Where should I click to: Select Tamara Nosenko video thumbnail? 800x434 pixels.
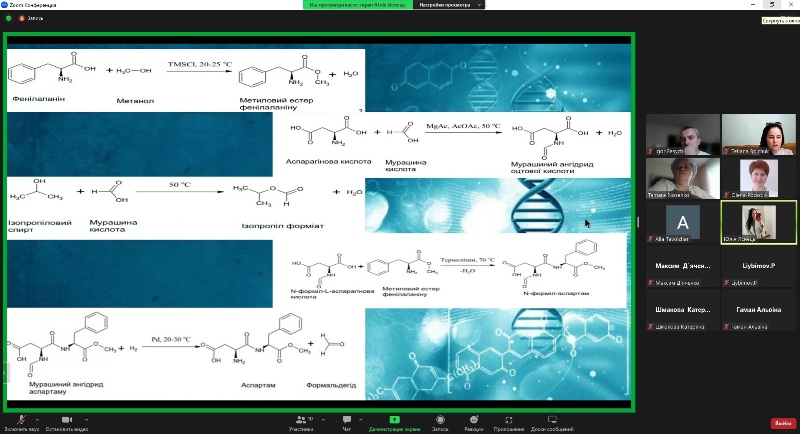(x=683, y=178)
